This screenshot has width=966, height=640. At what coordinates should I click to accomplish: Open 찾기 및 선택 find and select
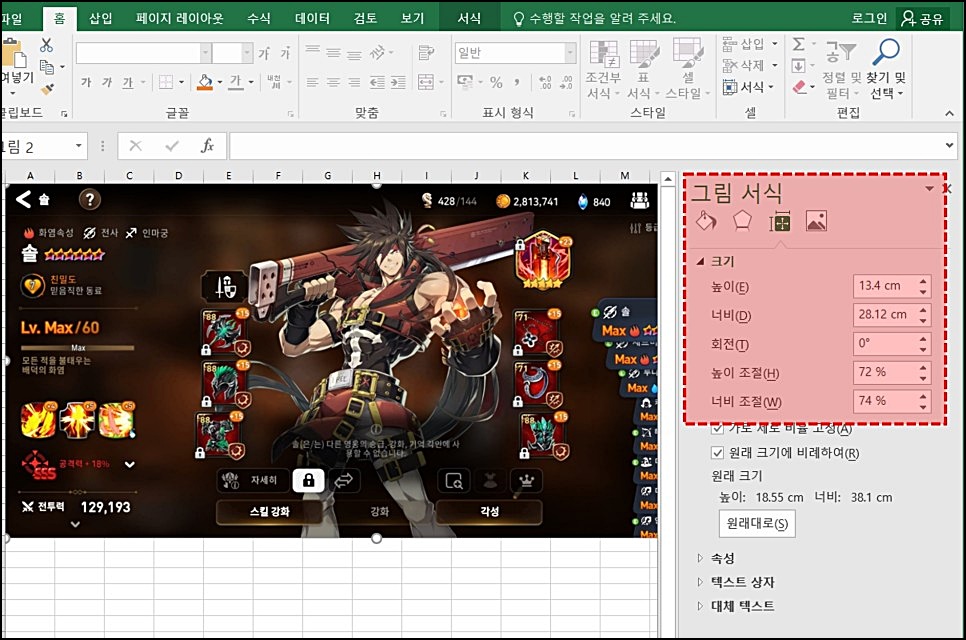[x=886, y=69]
